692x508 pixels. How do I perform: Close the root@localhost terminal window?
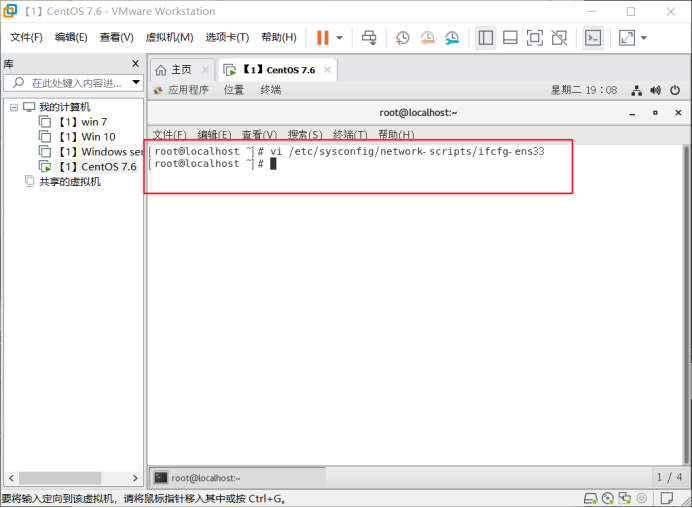click(x=678, y=113)
